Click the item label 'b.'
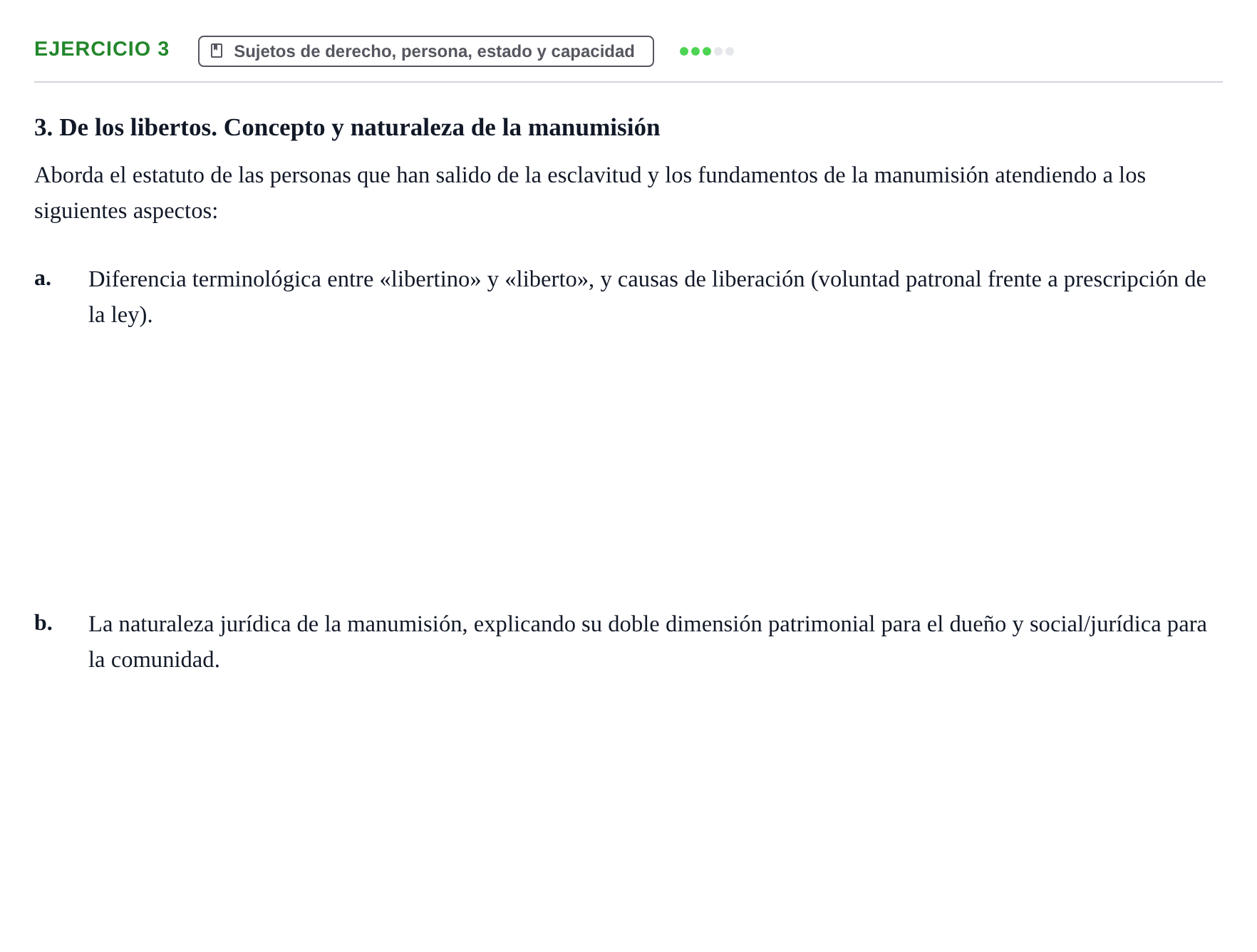1257x952 pixels. 43,623
